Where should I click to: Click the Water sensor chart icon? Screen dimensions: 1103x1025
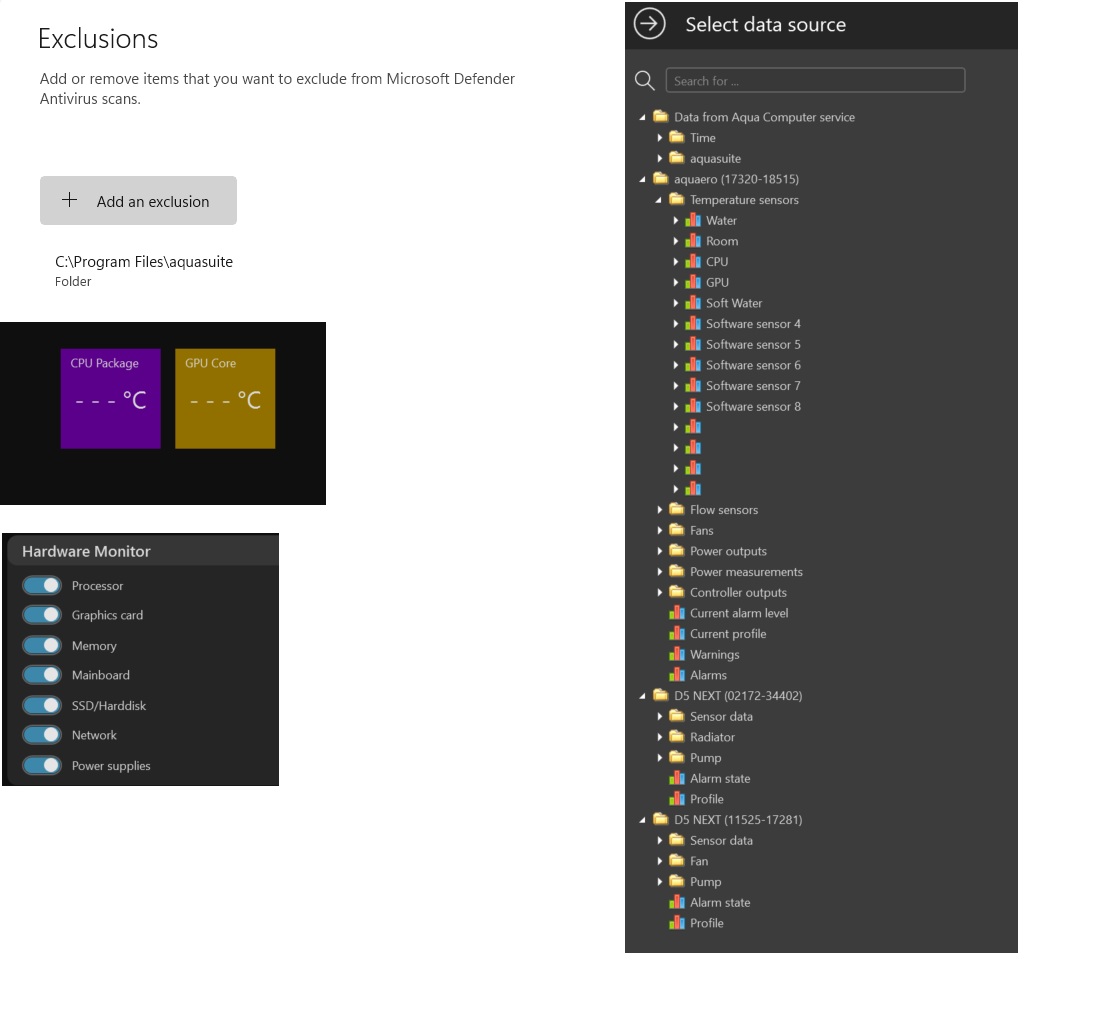693,220
